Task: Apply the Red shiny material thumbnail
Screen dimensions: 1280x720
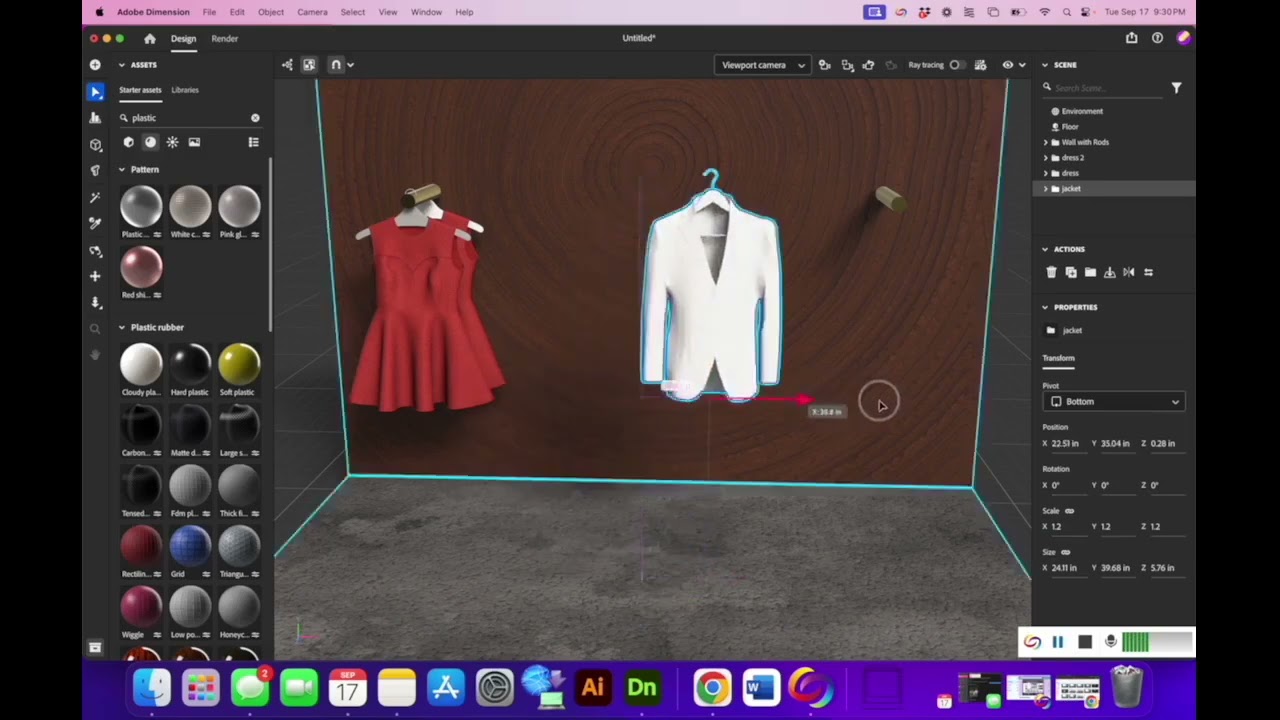Action: pos(141,266)
